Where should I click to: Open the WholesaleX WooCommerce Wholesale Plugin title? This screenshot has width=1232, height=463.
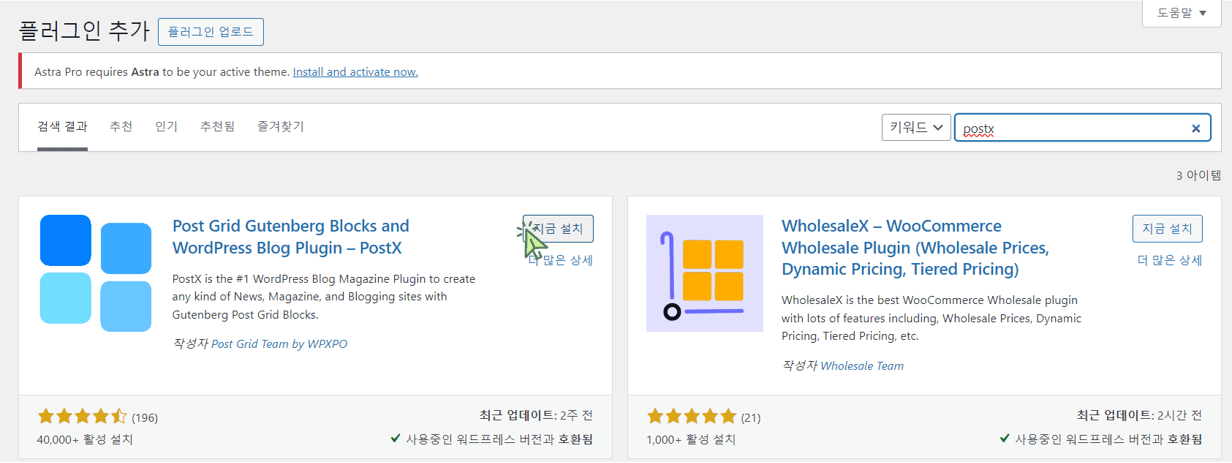(x=915, y=247)
